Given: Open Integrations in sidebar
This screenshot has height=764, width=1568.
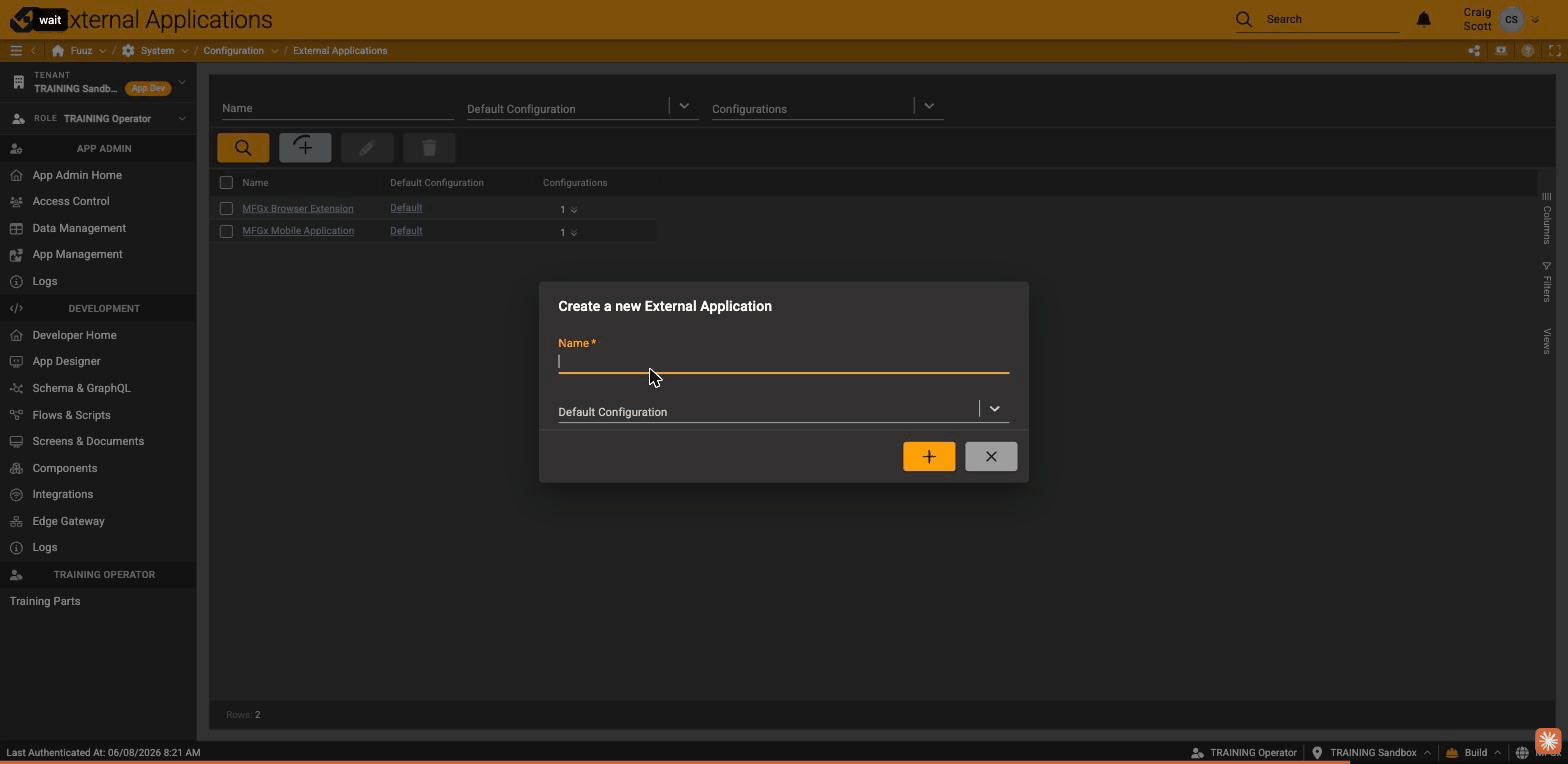Looking at the screenshot, I should 62,494.
